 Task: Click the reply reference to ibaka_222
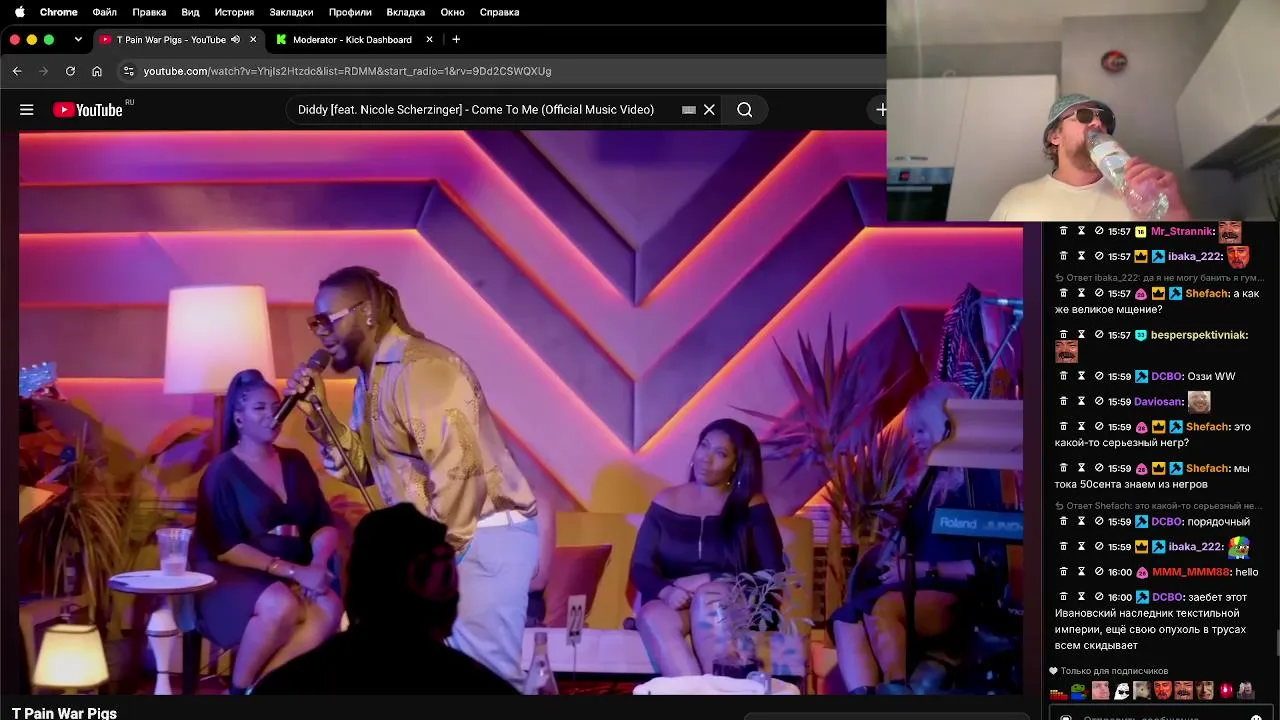tap(1159, 278)
